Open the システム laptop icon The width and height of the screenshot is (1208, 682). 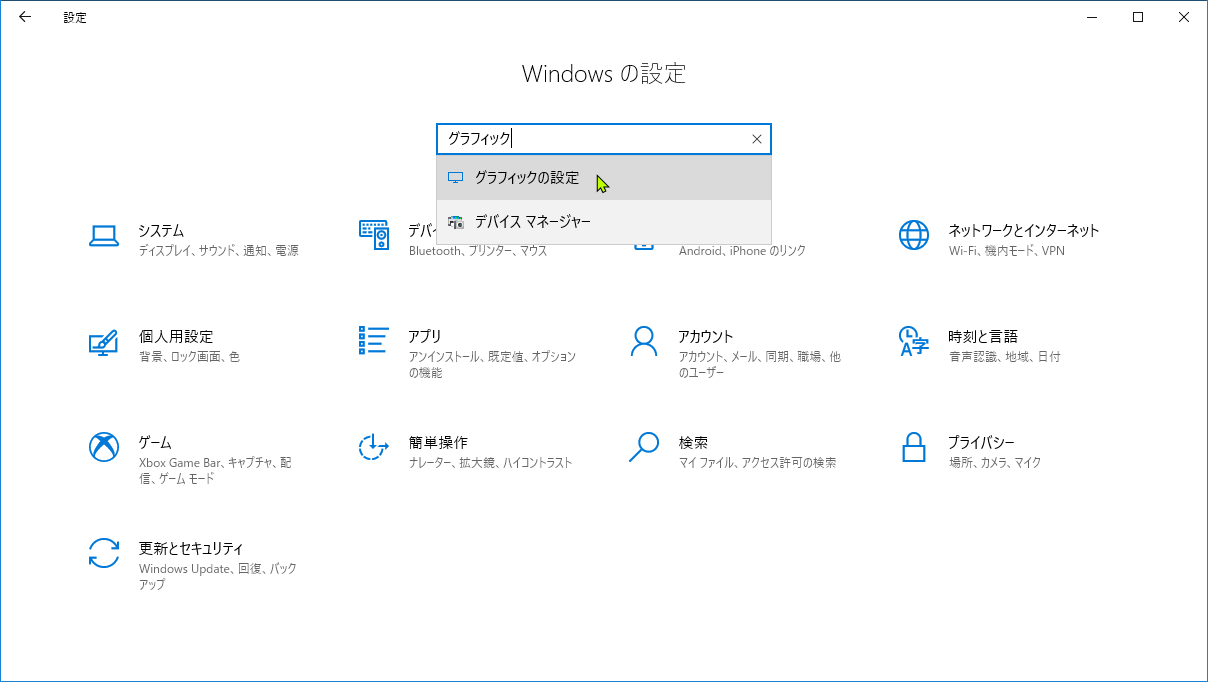tap(104, 236)
